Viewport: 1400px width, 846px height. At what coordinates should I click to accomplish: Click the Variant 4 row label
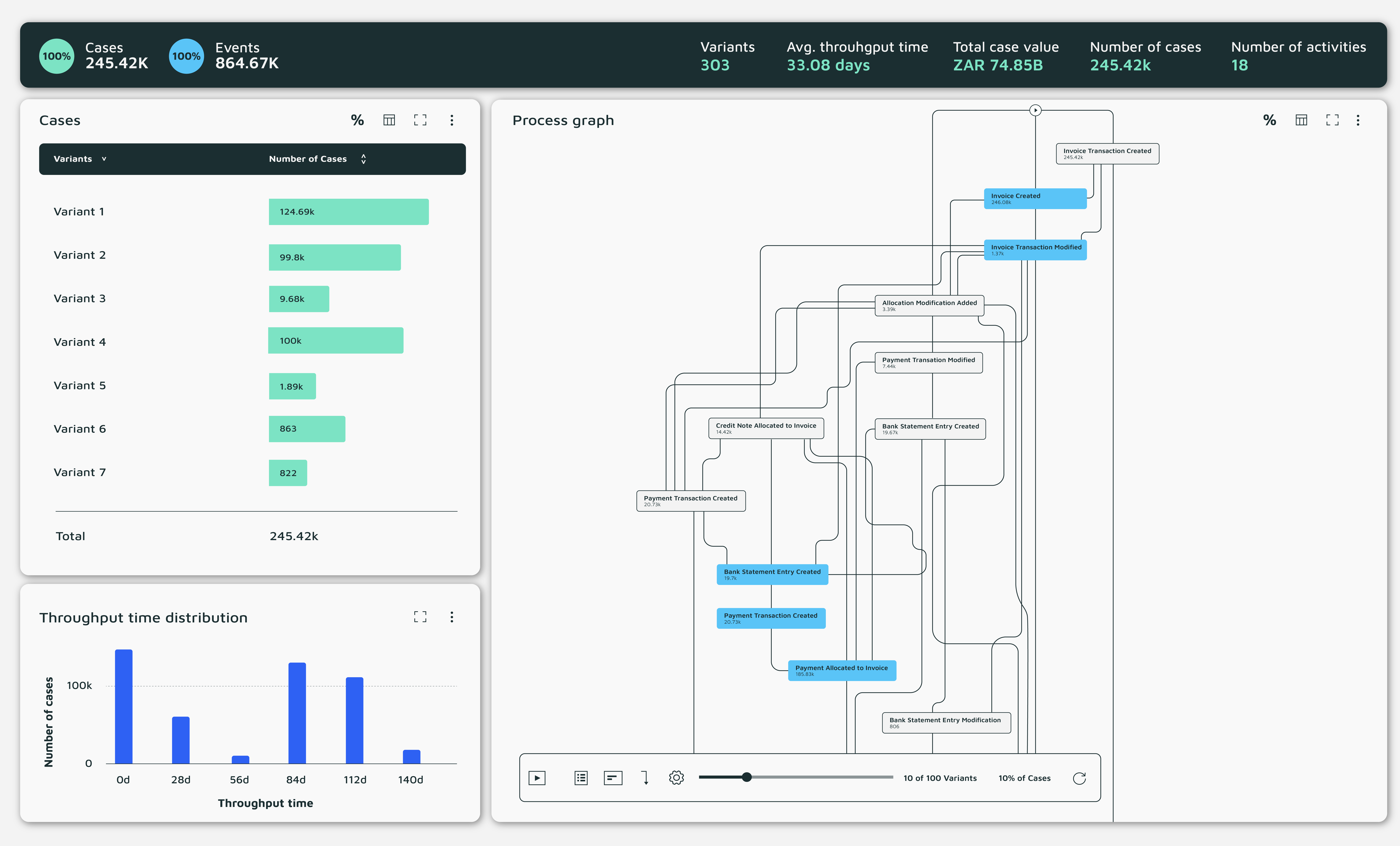click(80, 342)
